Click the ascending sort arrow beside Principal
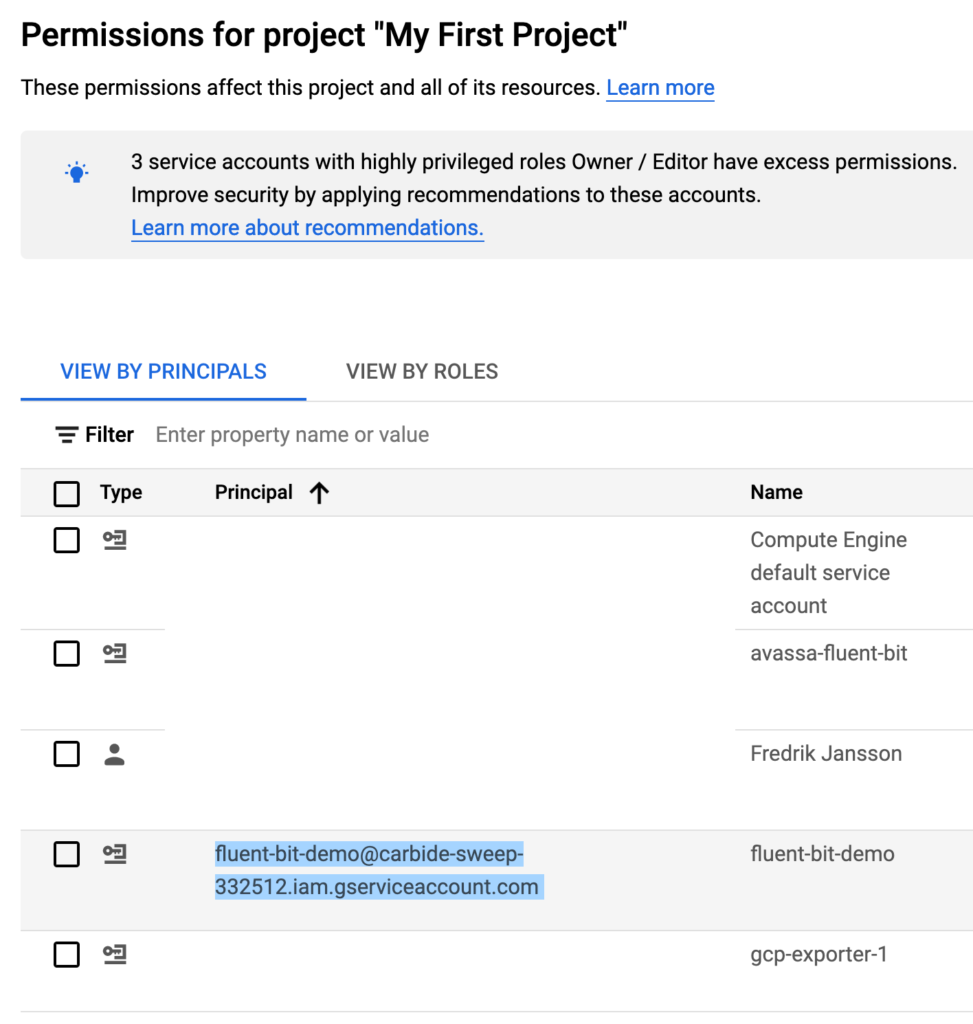Screen dimensions: 973x1024 click(319, 492)
